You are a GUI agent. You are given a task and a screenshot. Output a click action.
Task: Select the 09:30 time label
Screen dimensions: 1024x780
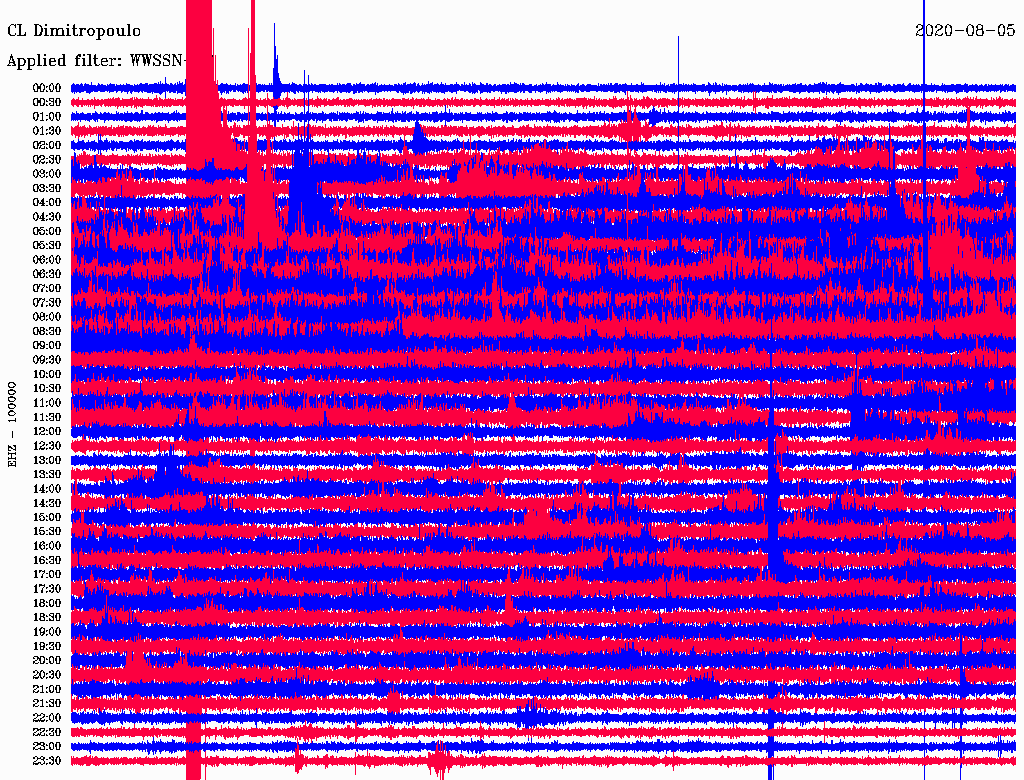47,359
